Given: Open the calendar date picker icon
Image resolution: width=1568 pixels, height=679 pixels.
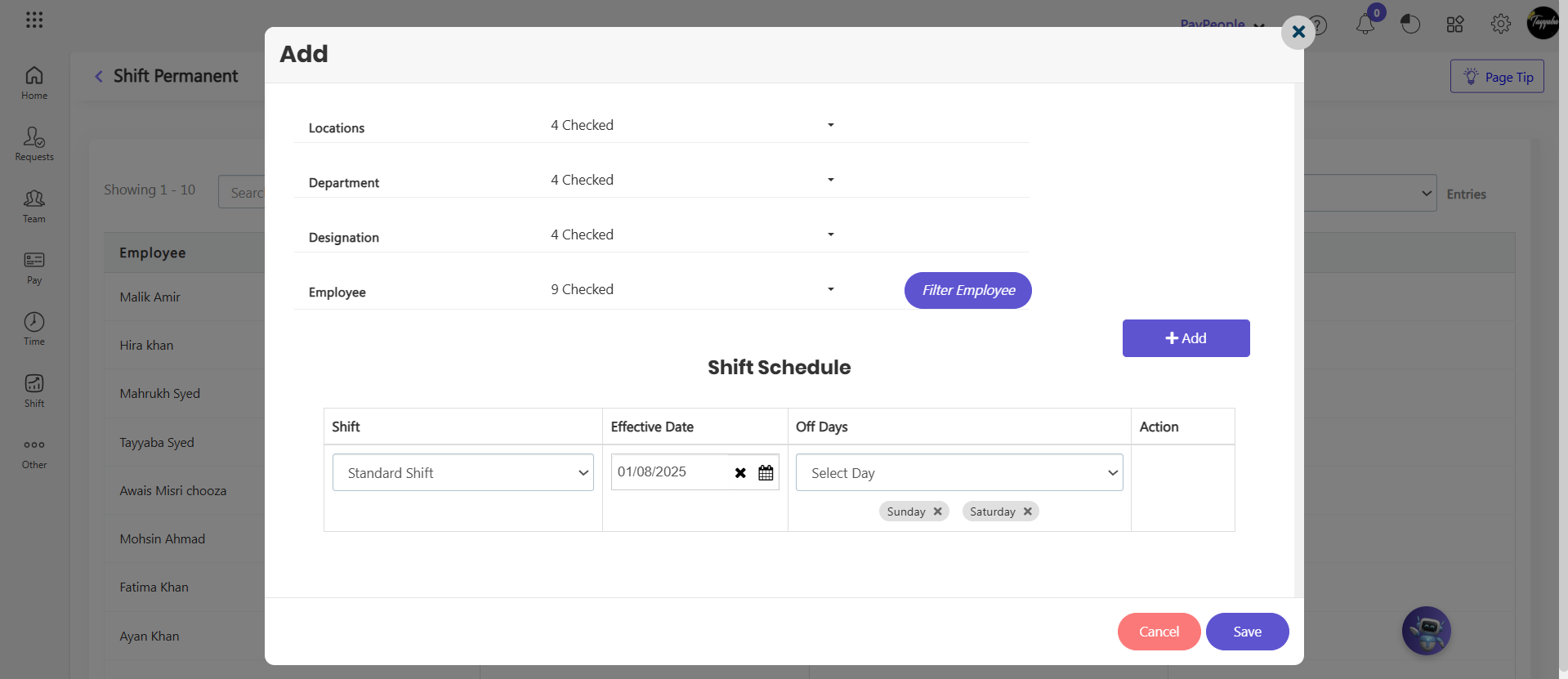Looking at the screenshot, I should click(x=766, y=472).
